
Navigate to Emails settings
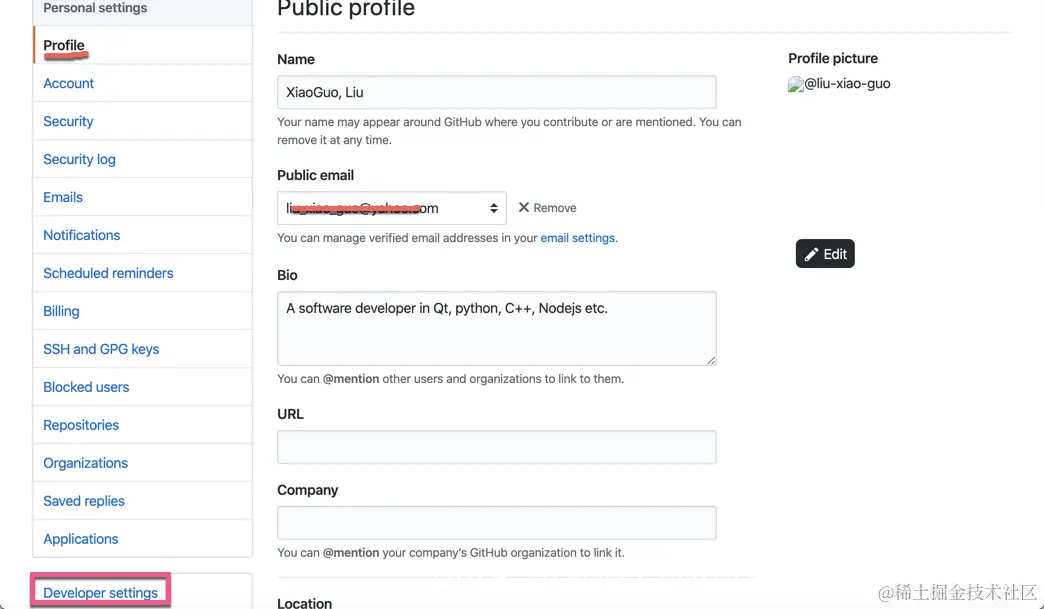click(x=63, y=197)
